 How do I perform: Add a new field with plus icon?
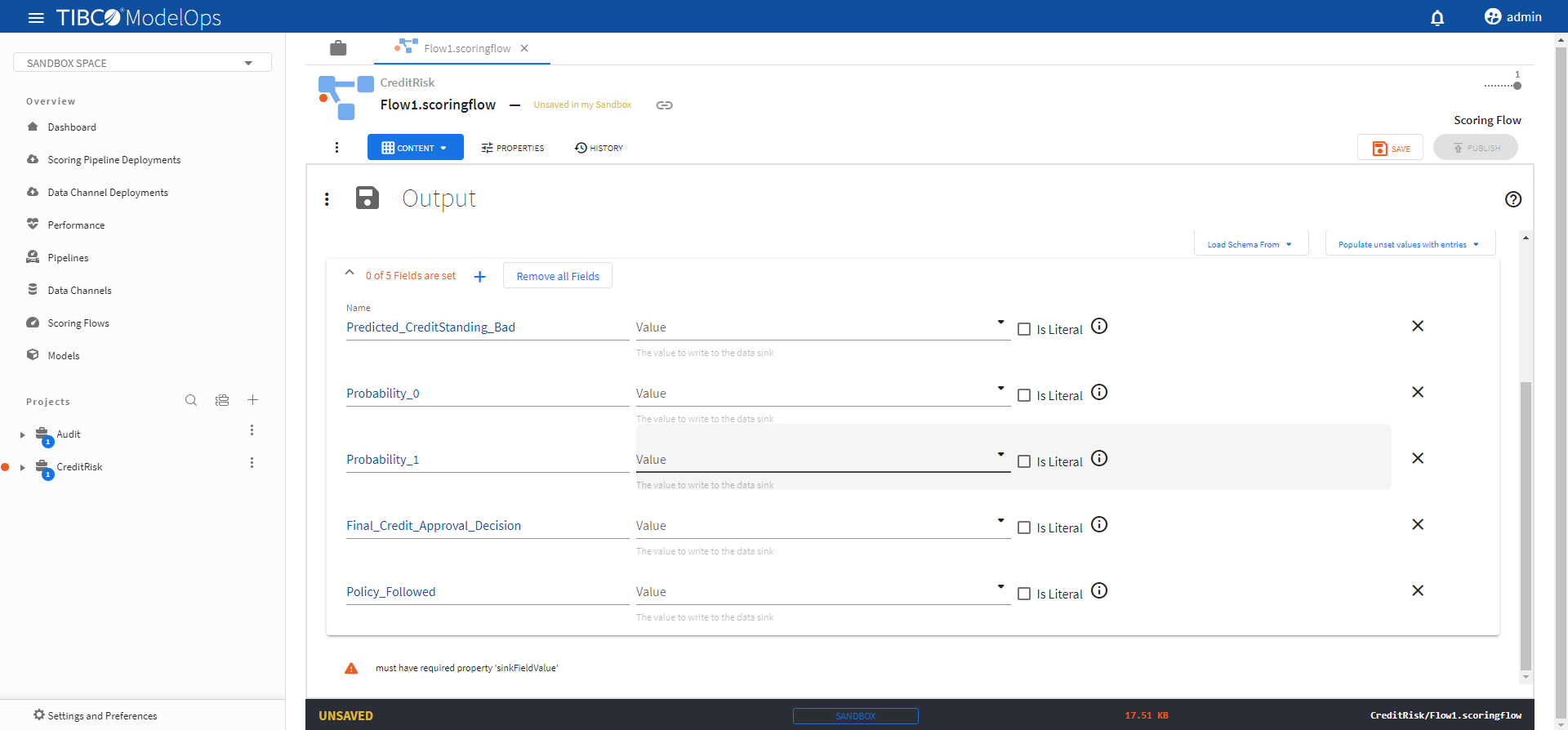(480, 277)
